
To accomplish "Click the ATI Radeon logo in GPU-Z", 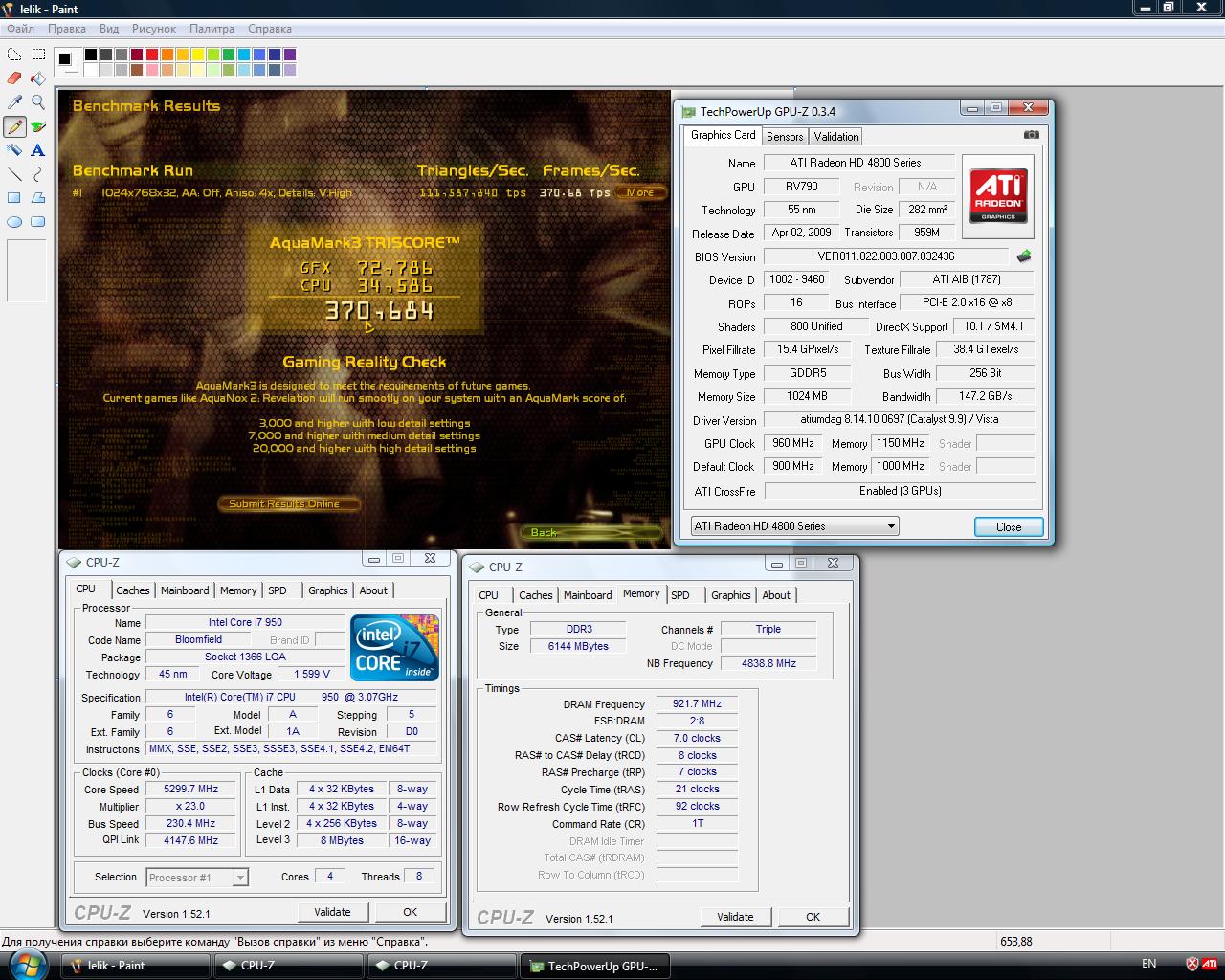I will (998, 195).
